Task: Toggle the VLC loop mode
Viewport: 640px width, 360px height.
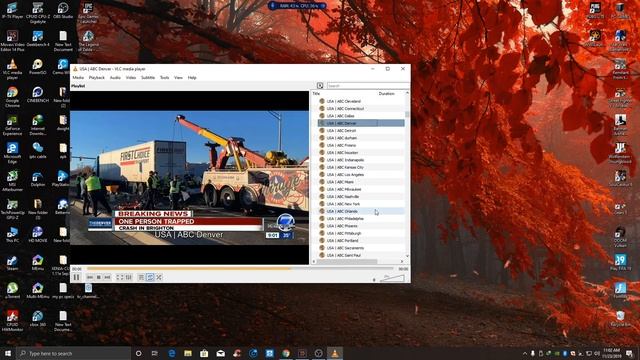Action: coord(150,278)
